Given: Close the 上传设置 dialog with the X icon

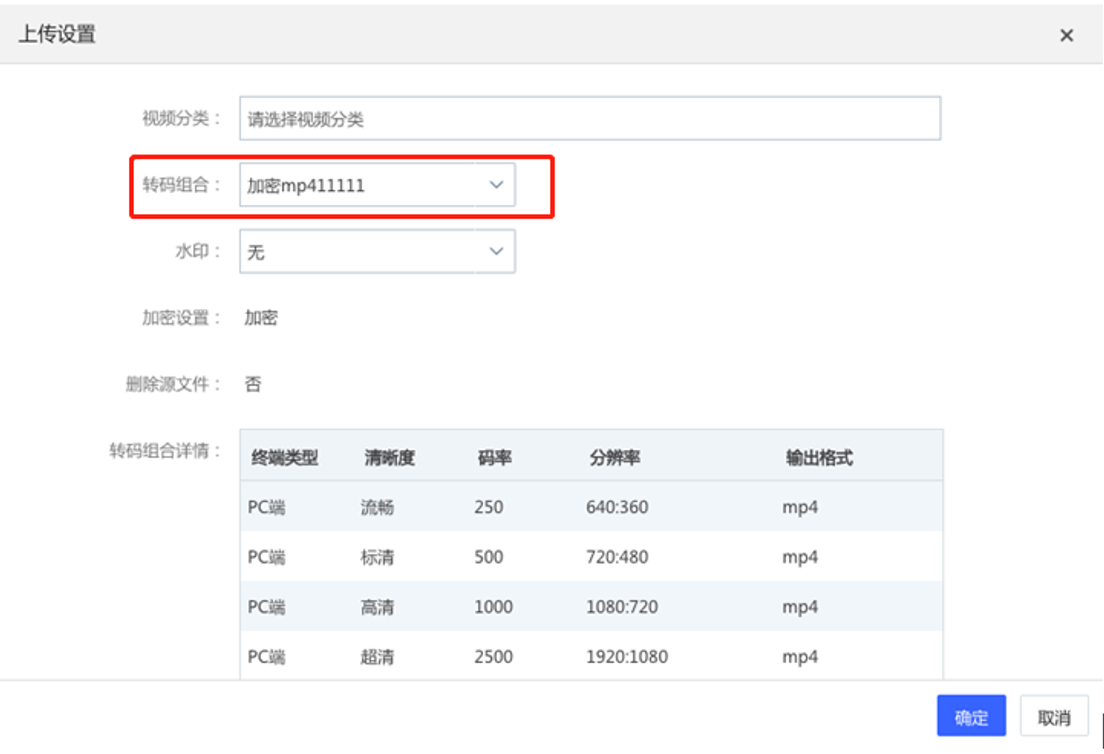Looking at the screenshot, I should (1066, 35).
